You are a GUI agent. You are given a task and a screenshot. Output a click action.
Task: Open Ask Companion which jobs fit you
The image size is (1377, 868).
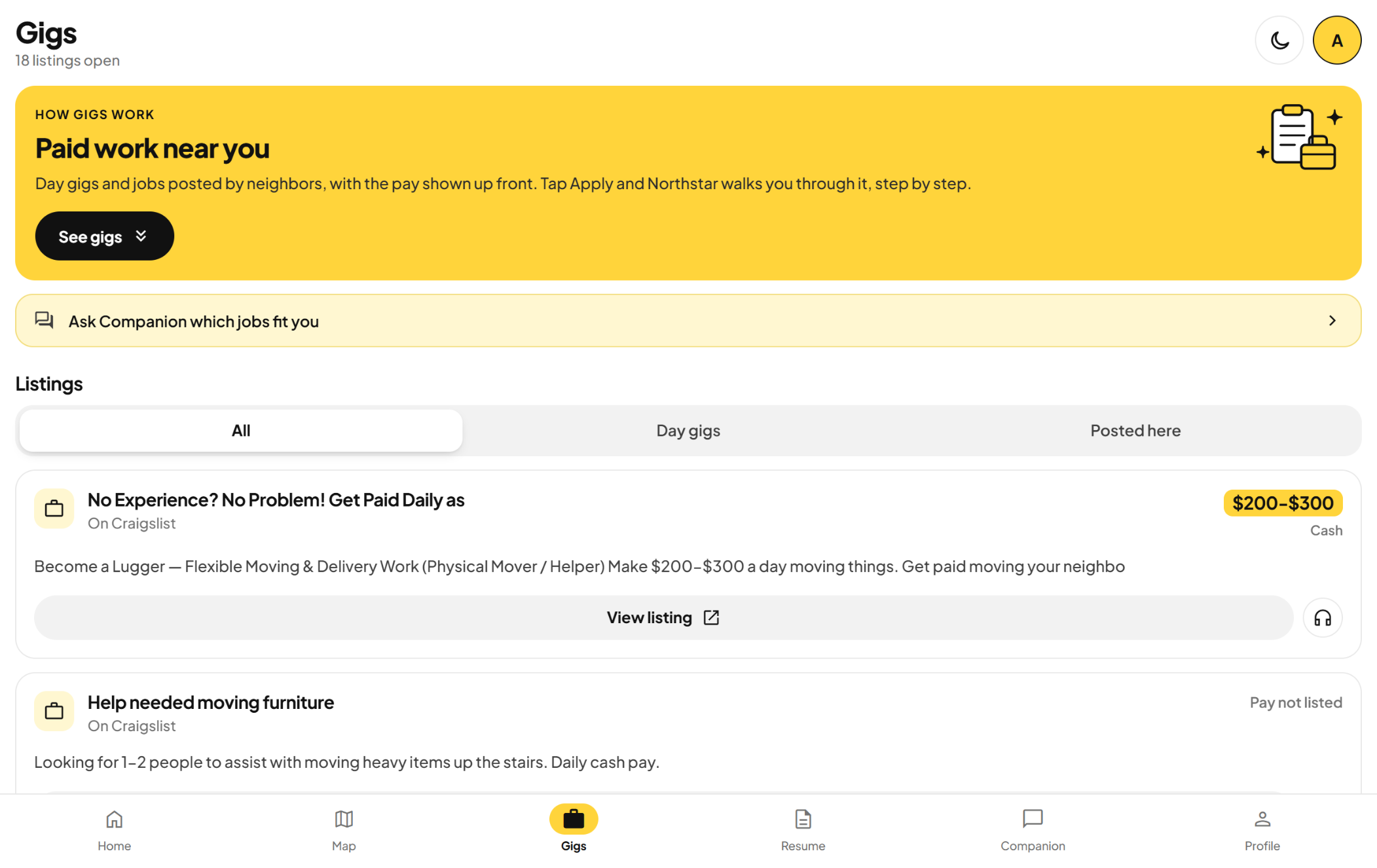[688, 321]
